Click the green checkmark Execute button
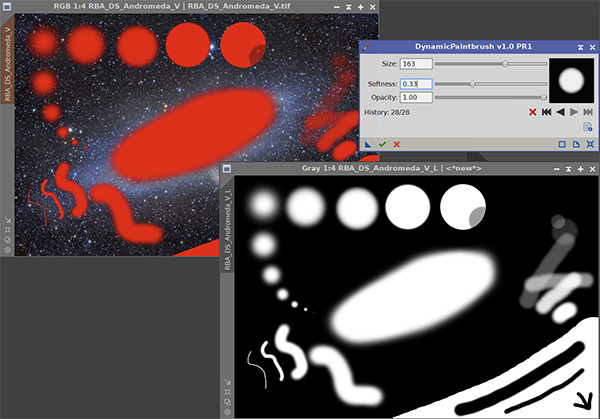This screenshot has width=600, height=419. pyautogui.click(x=381, y=145)
